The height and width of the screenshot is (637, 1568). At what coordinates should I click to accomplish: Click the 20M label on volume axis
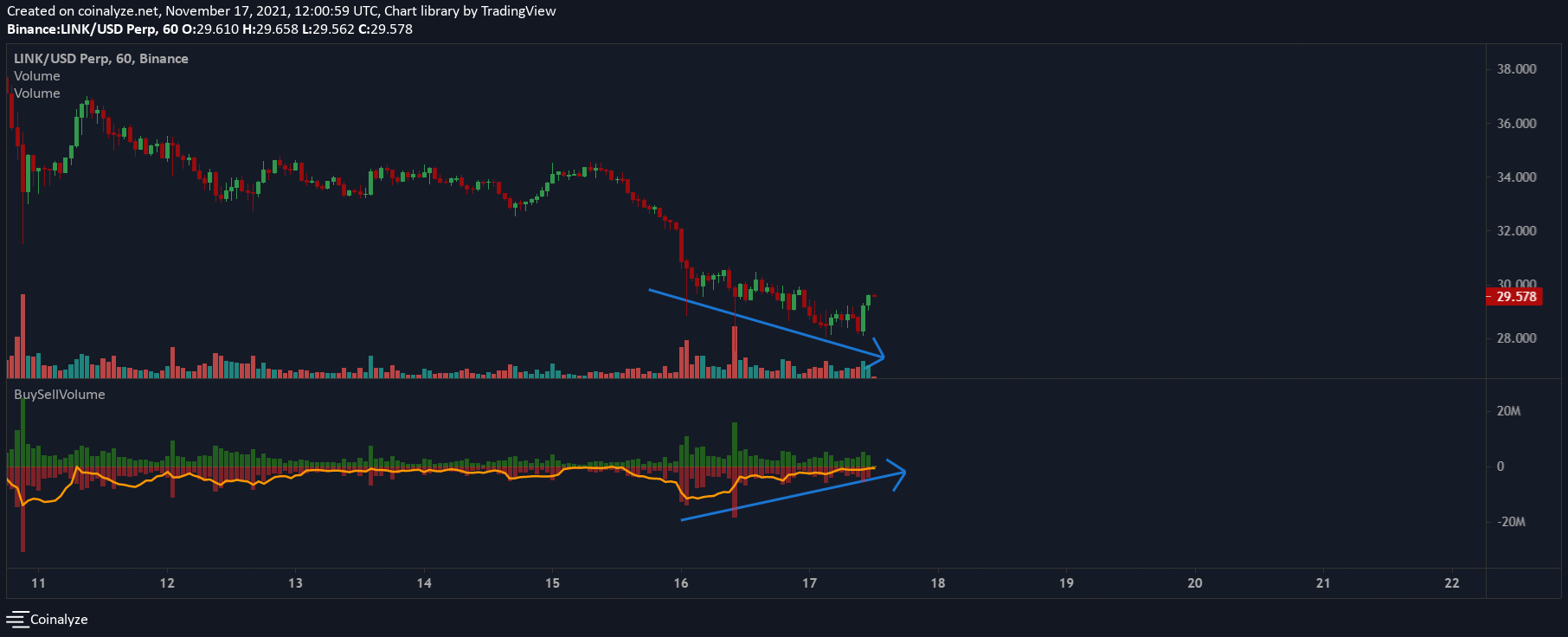[x=1509, y=411]
